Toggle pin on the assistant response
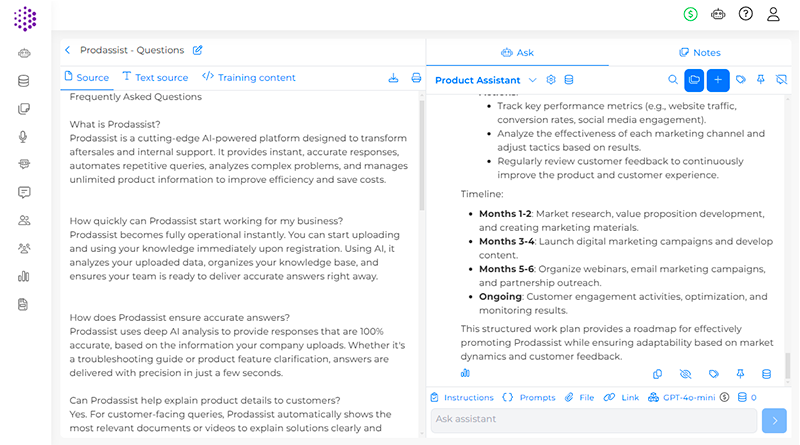This screenshot has width=800, height=445. pos(740,374)
